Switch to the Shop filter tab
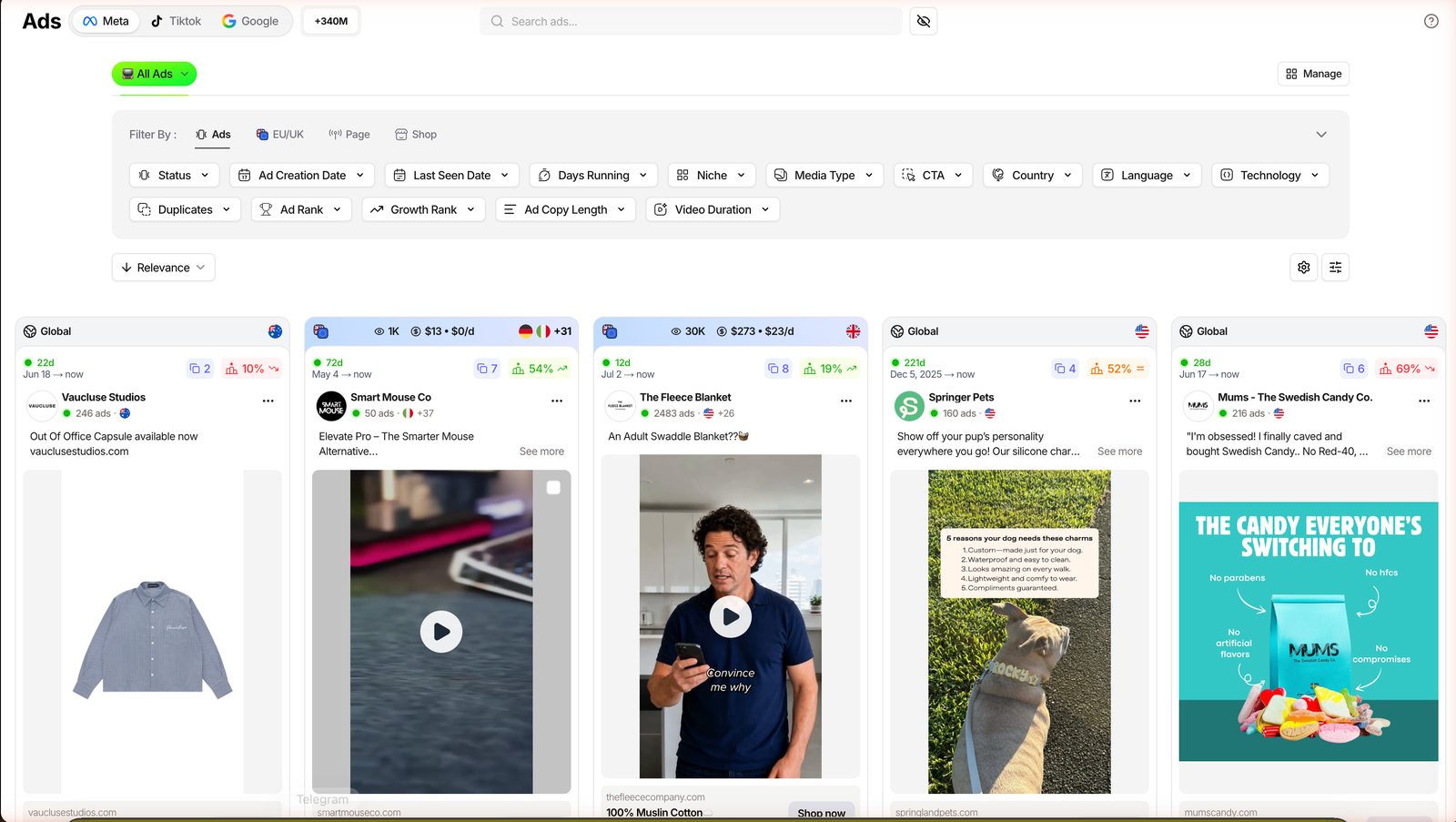The height and width of the screenshot is (822, 1456). (x=416, y=135)
